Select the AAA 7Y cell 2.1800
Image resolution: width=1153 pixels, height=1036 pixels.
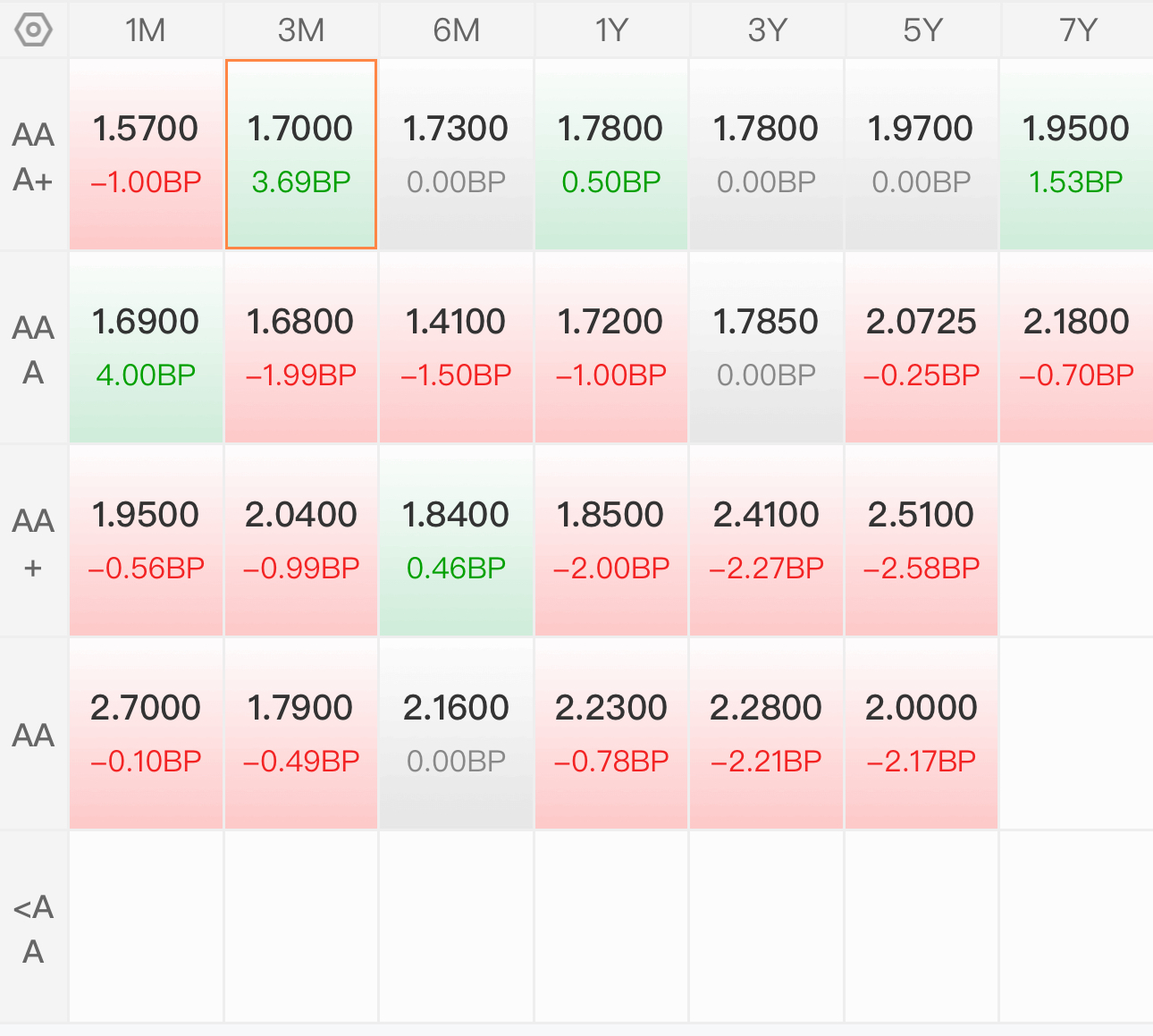tap(1077, 348)
